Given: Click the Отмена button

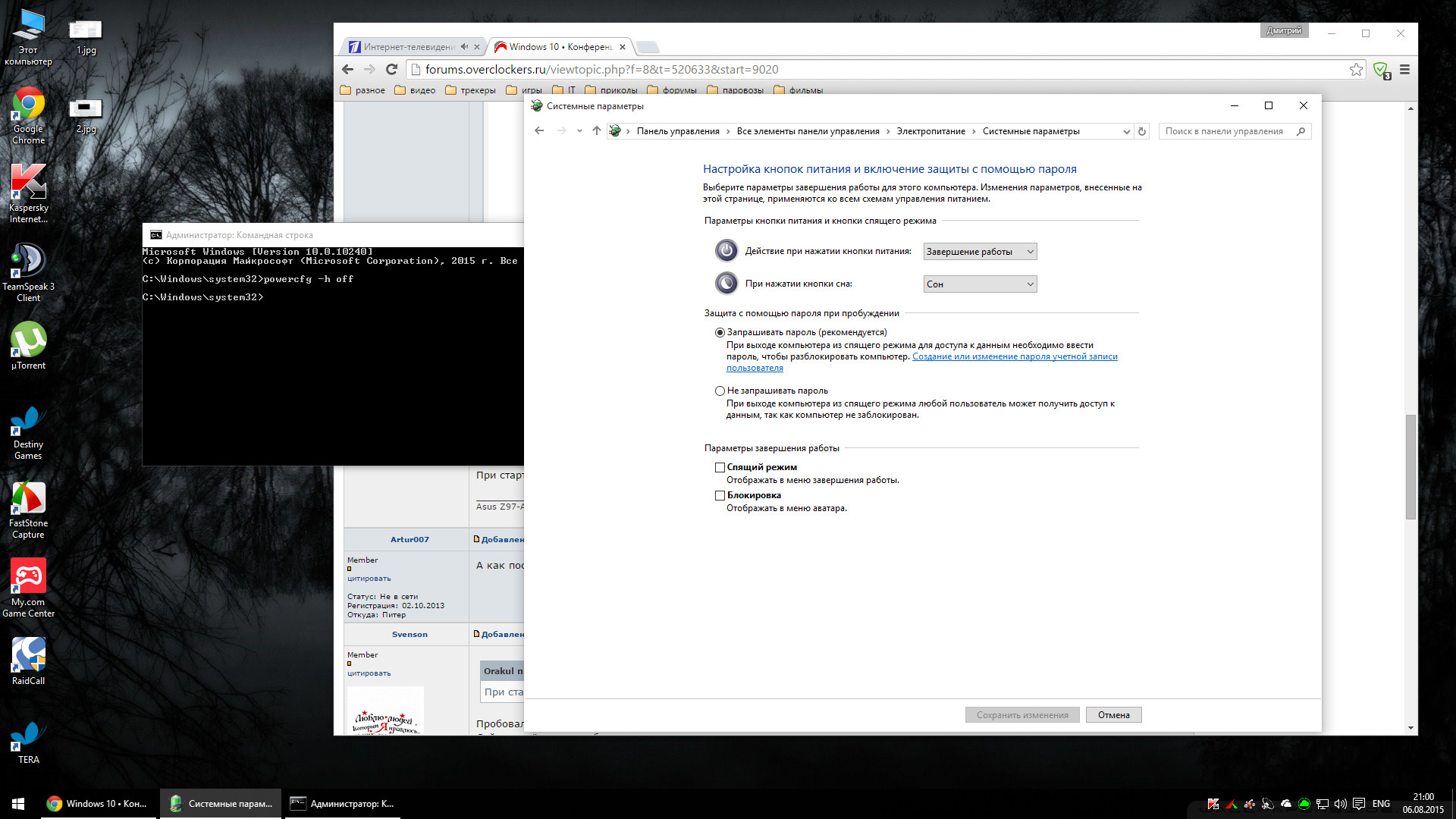Looking at the screenshot, I should [x=1113, y=715].
